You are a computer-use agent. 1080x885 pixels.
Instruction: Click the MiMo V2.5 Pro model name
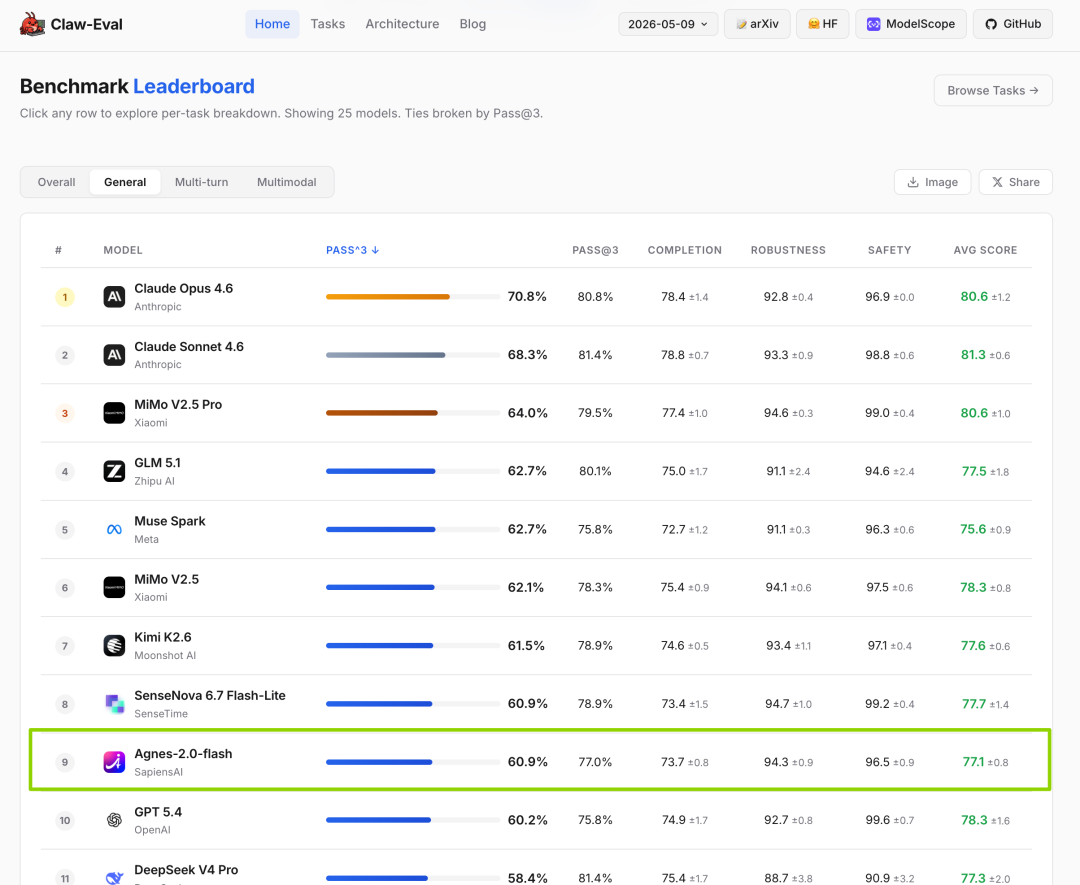[178, 404]
